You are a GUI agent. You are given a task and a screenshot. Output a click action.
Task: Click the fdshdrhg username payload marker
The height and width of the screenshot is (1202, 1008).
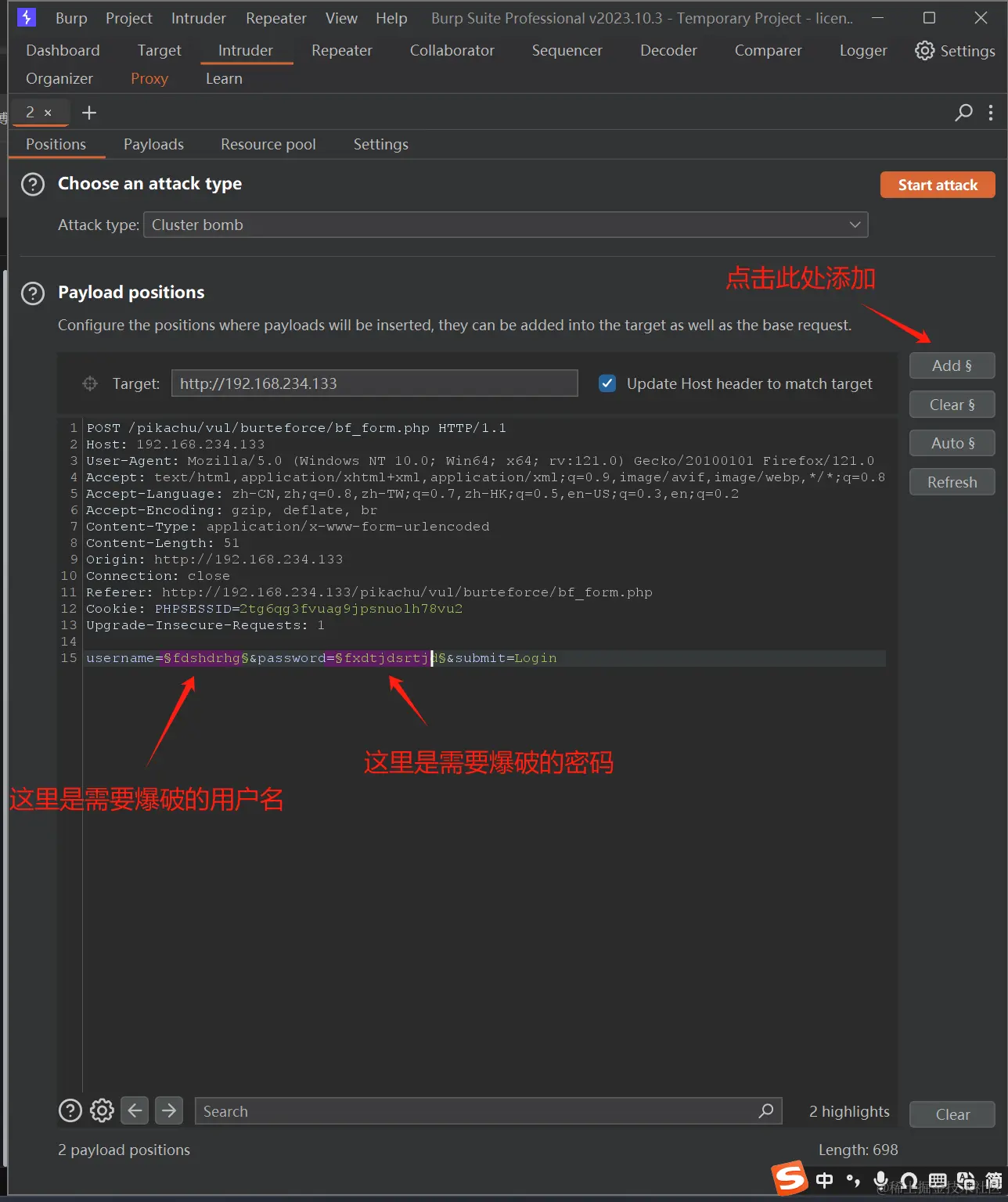coord(206,658)
